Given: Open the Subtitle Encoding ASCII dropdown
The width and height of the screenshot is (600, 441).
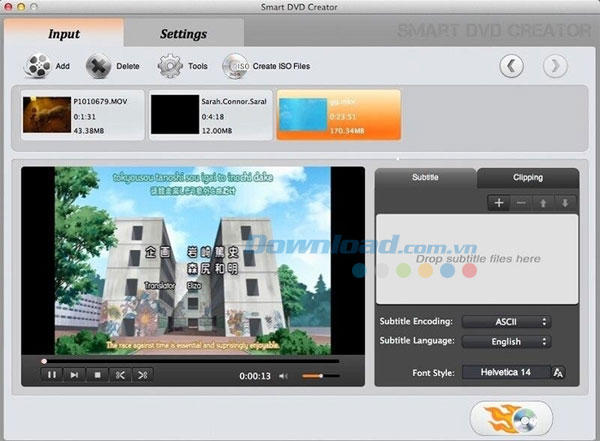Looking at the screenshot, I should click(x=506, y=321).
